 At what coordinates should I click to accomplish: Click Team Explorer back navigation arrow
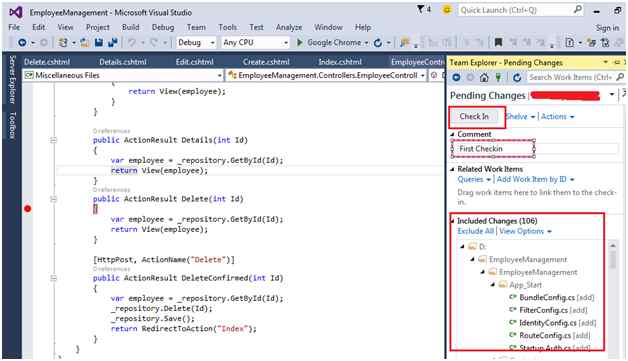456,77
